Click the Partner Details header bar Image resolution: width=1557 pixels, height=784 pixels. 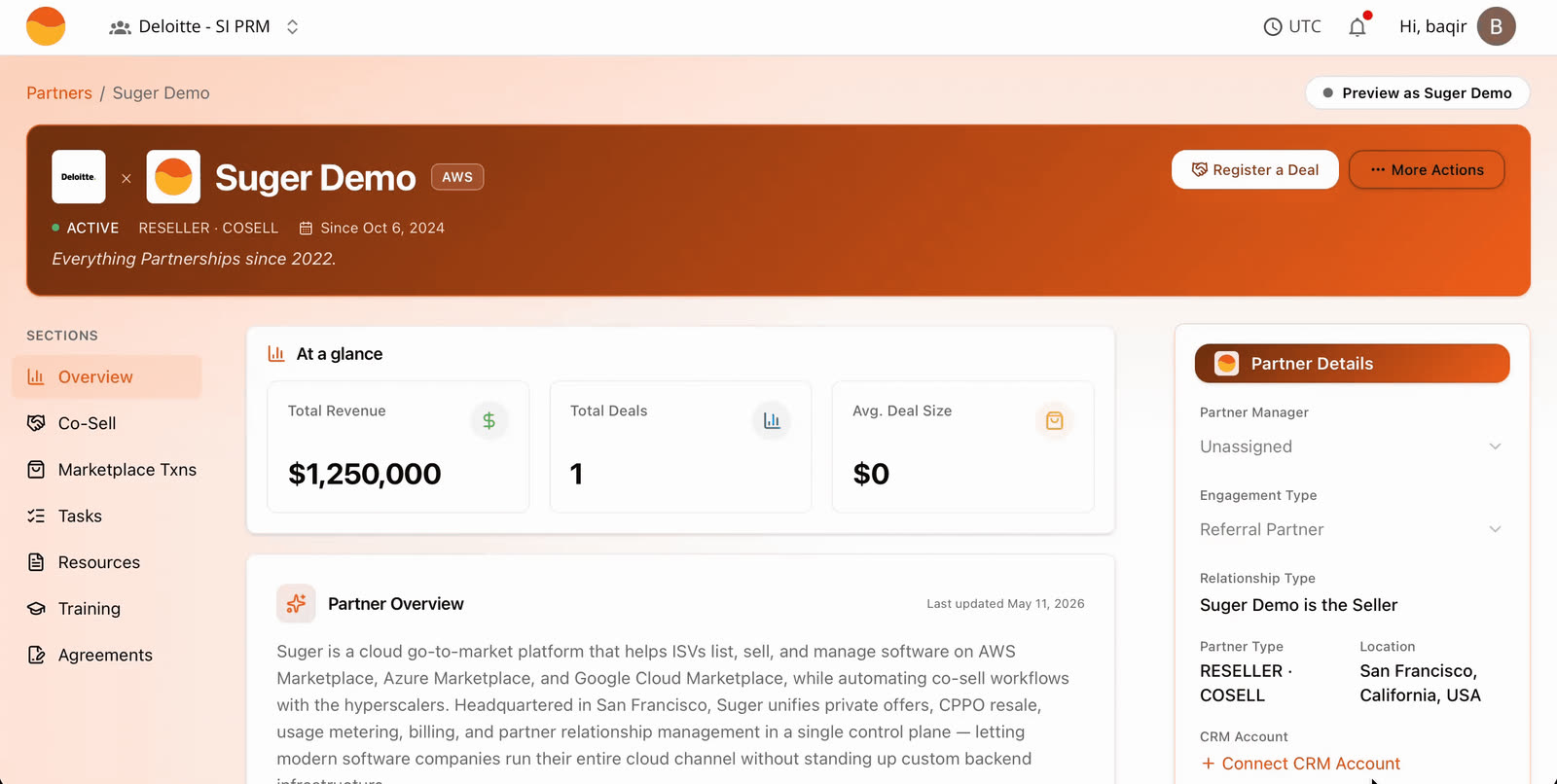click(x=1352, y=364)
